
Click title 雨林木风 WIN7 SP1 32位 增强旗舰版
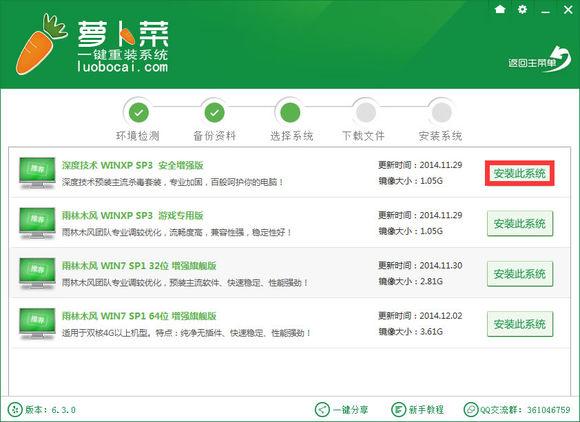tap(139, 266)
